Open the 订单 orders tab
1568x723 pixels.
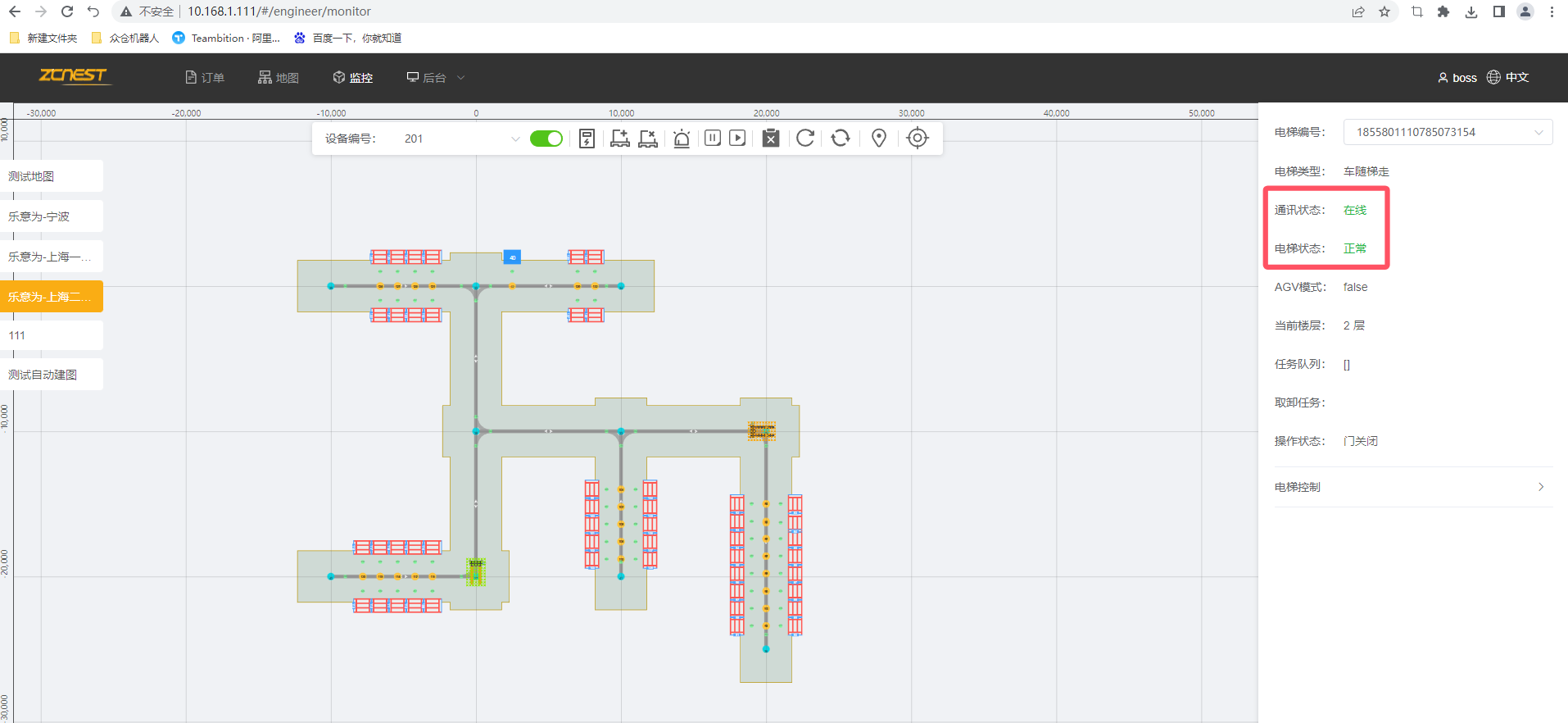[x=205, y=77]
